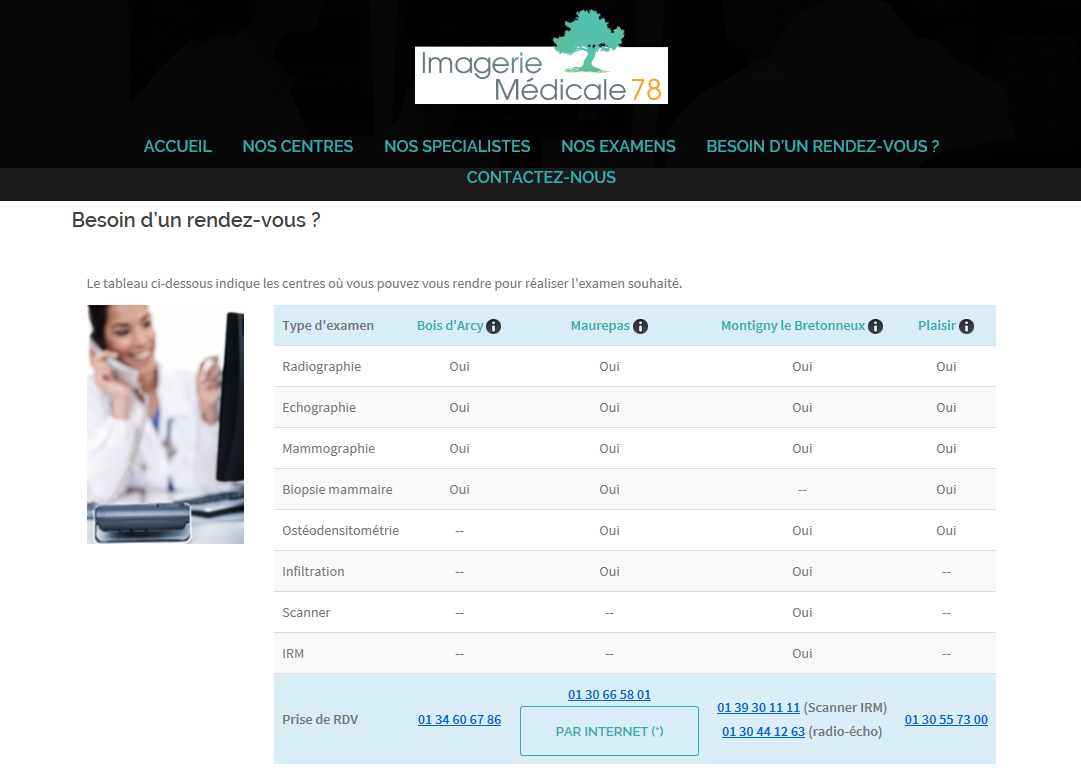Open Montigny le Bretonneux centre link
The height and width of the screenshot is (775, 1081).
[793, 325]
